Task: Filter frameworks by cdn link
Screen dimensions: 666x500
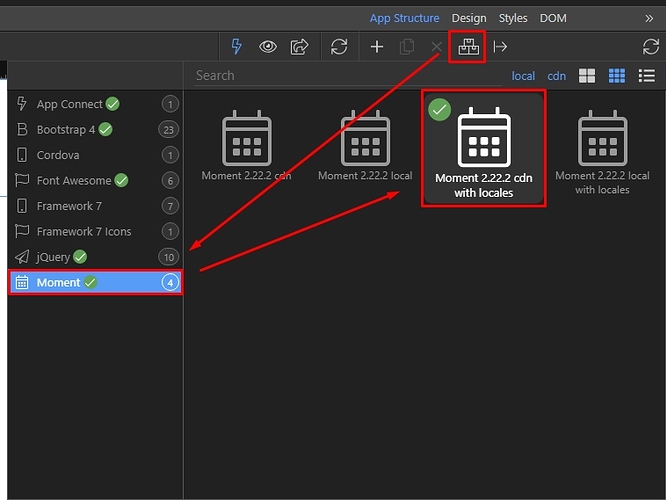Action: (x=556, y=76)
